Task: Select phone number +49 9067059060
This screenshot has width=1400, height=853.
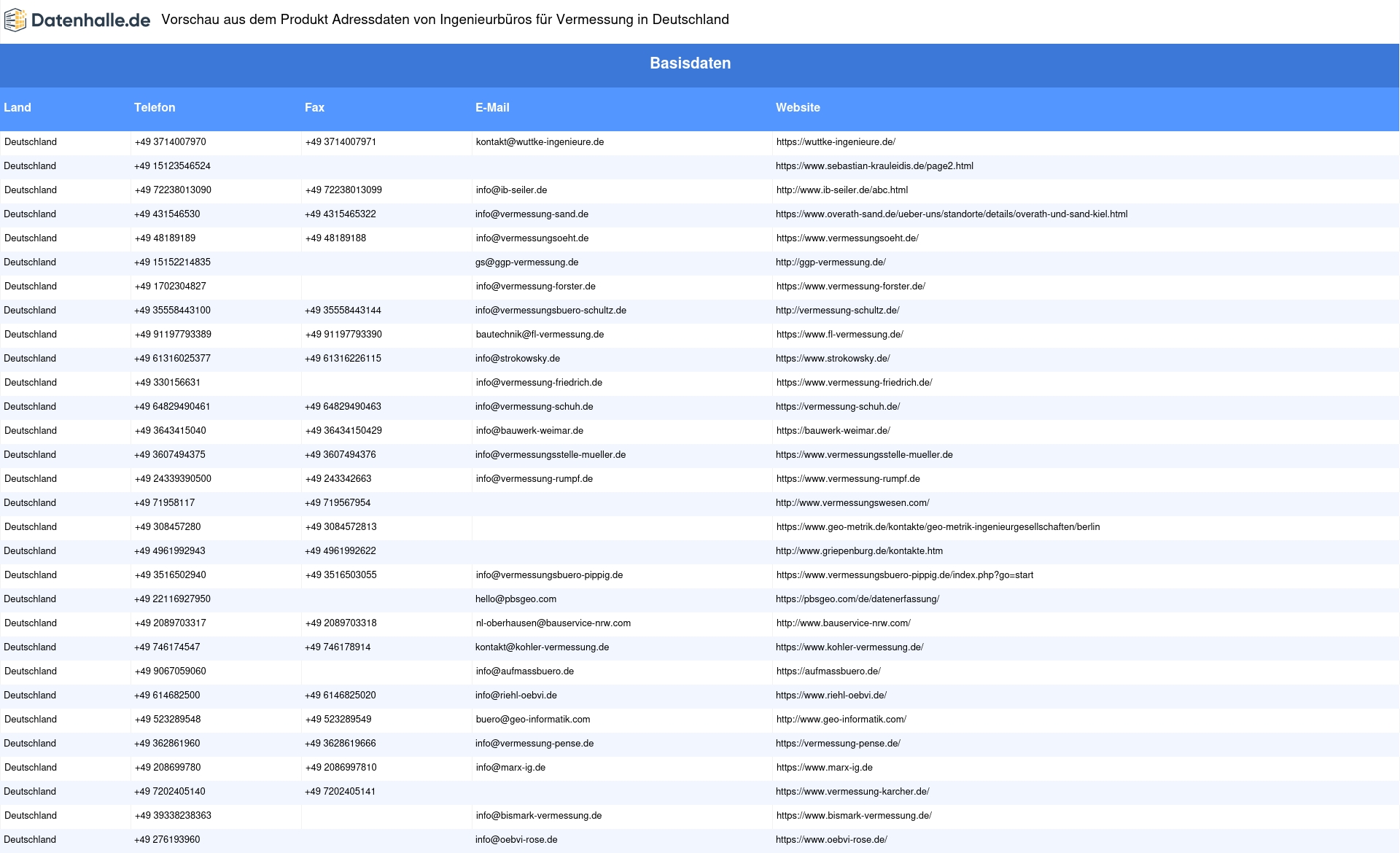Action: [x=171, y=671]
